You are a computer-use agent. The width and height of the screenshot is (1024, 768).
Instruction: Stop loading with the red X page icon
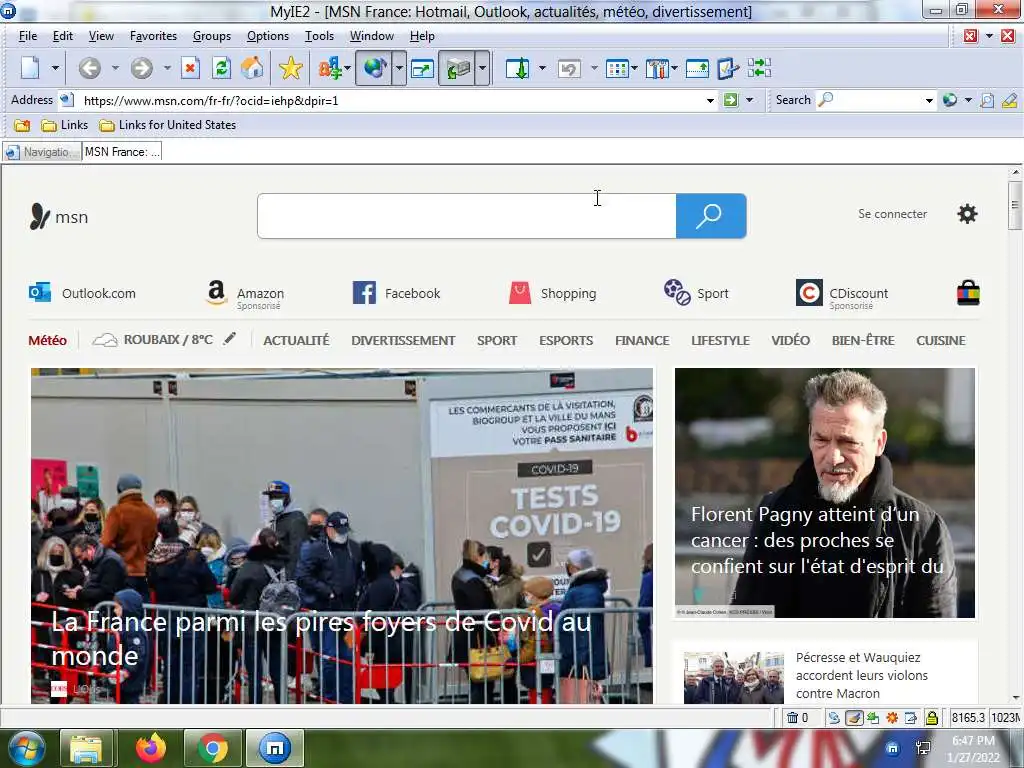coord(190,68)
